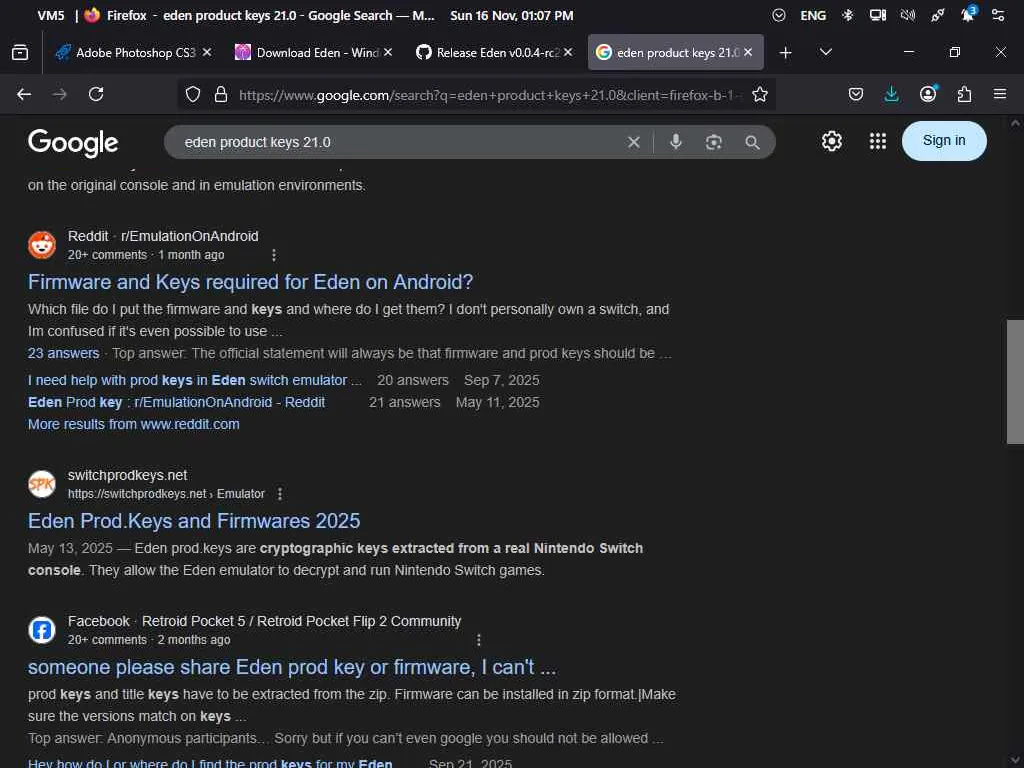Open Firefox account menu

(928, 95)
